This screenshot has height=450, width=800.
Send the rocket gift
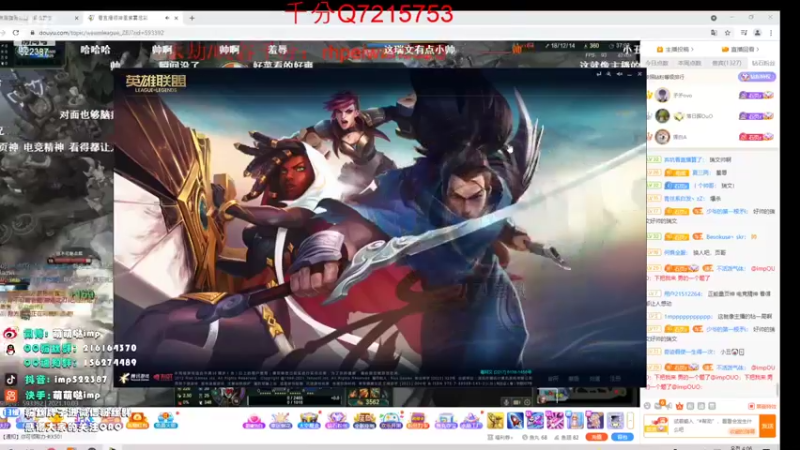point(515,421)
